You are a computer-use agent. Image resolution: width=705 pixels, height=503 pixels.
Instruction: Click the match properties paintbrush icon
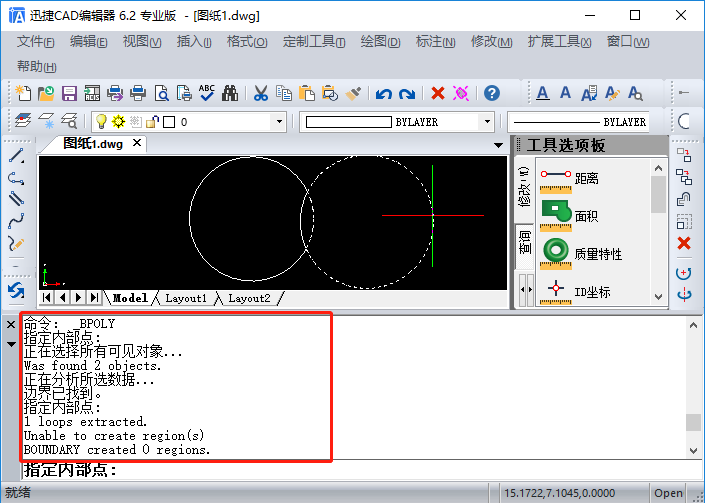[x=353, y=93]
